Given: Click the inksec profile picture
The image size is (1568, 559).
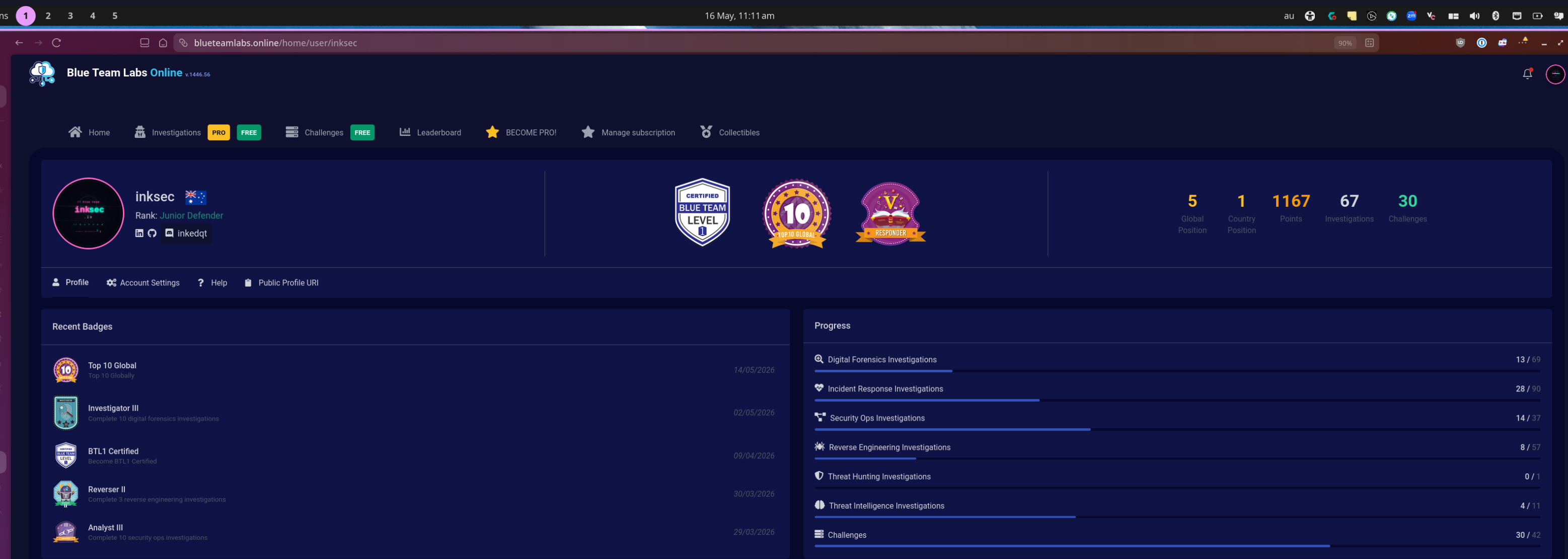Looking at the screenshot, I should [88, 213].
